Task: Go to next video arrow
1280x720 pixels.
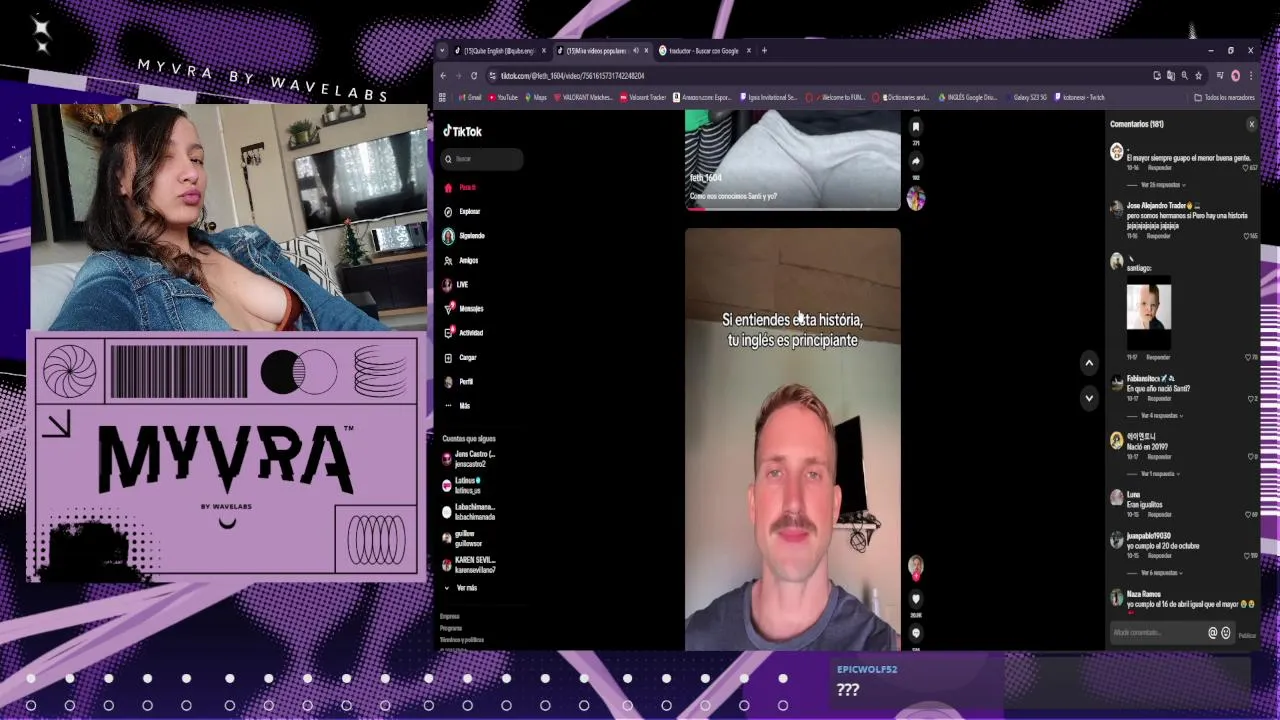Action: [1089, 398]
